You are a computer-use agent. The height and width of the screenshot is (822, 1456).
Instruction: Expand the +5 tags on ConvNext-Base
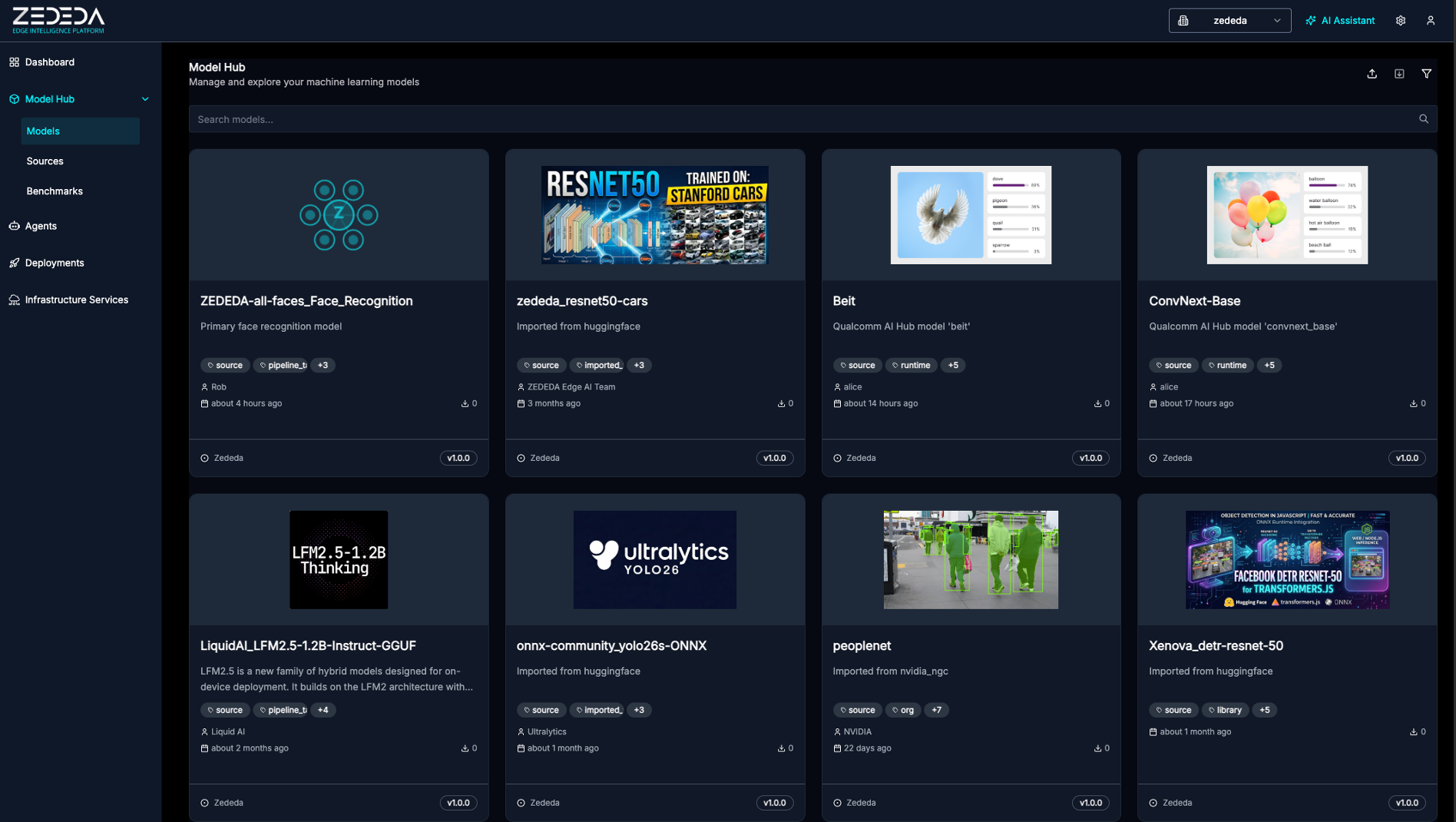[1269, 366]
